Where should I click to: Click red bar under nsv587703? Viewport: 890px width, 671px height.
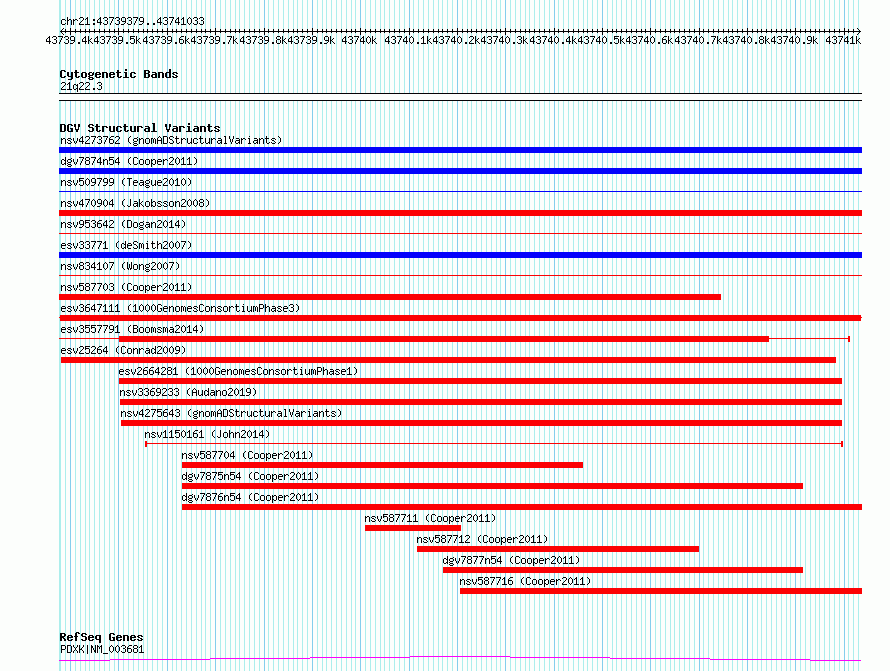coord(390,297)
